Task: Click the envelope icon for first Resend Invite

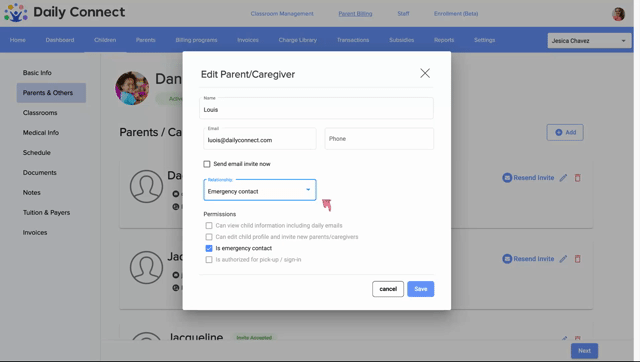Action: tap(507, 178)
